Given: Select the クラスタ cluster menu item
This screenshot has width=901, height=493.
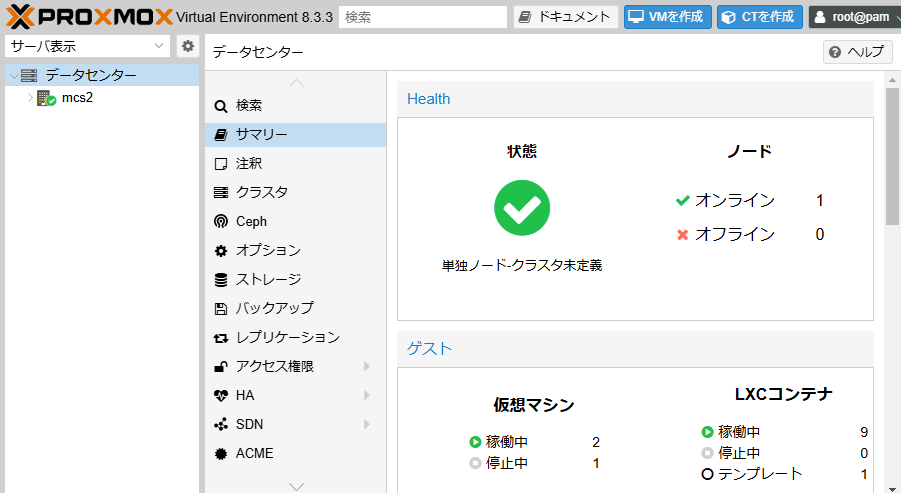Looking at the screenshot, I should point(295,192).
